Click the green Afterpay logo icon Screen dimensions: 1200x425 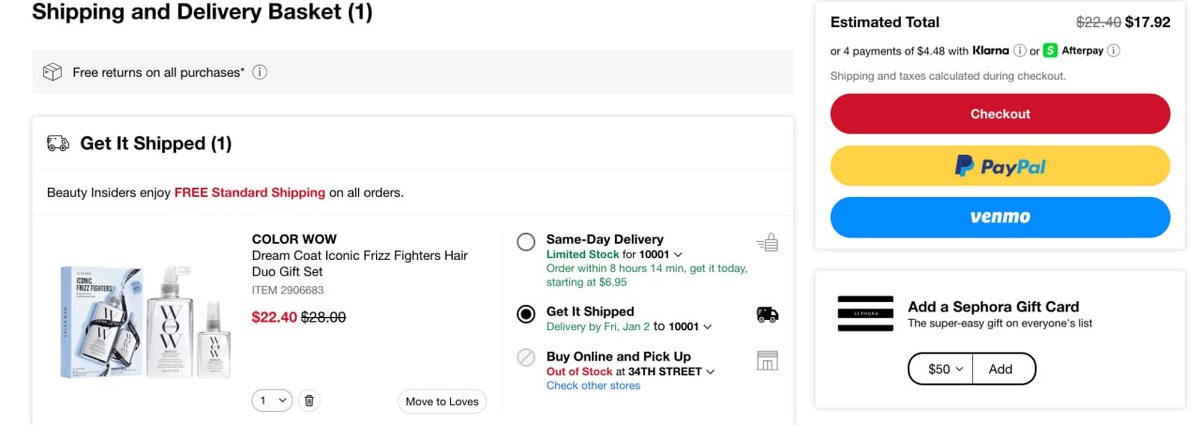(x=1050, y=51)
